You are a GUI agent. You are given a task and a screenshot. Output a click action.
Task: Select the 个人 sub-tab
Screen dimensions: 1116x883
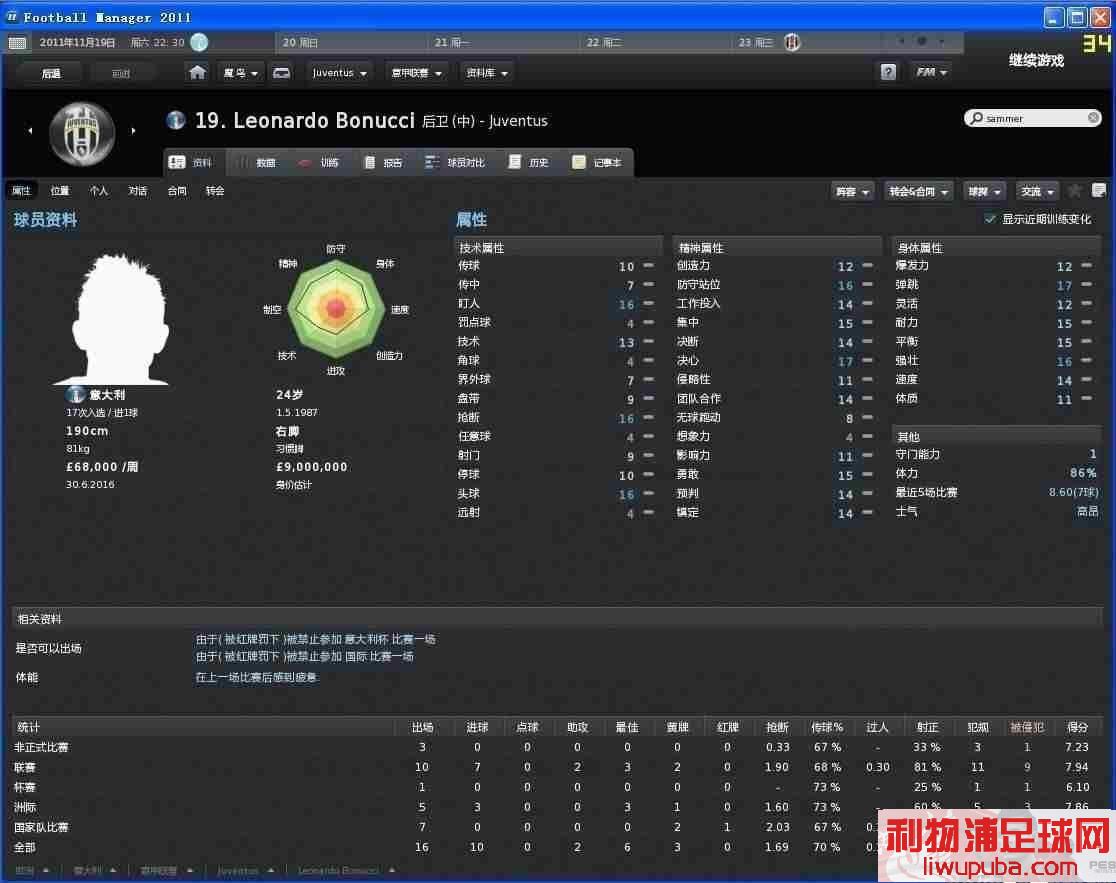(98, 191)
